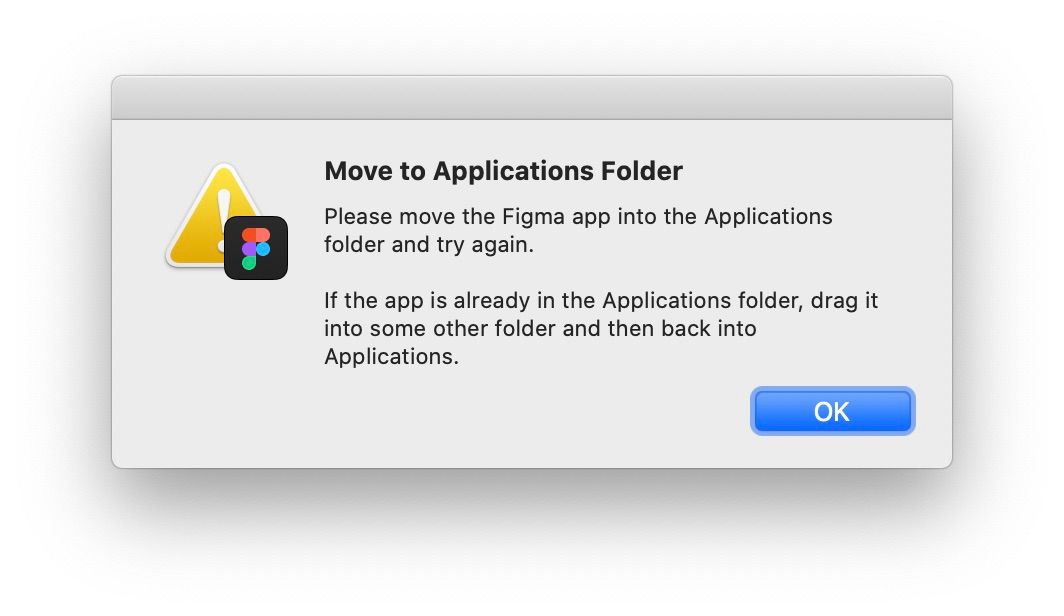This screenshot has height=616, width=1064.
Task: Click the green circle of the Figma logo
Action: [249, 263]
